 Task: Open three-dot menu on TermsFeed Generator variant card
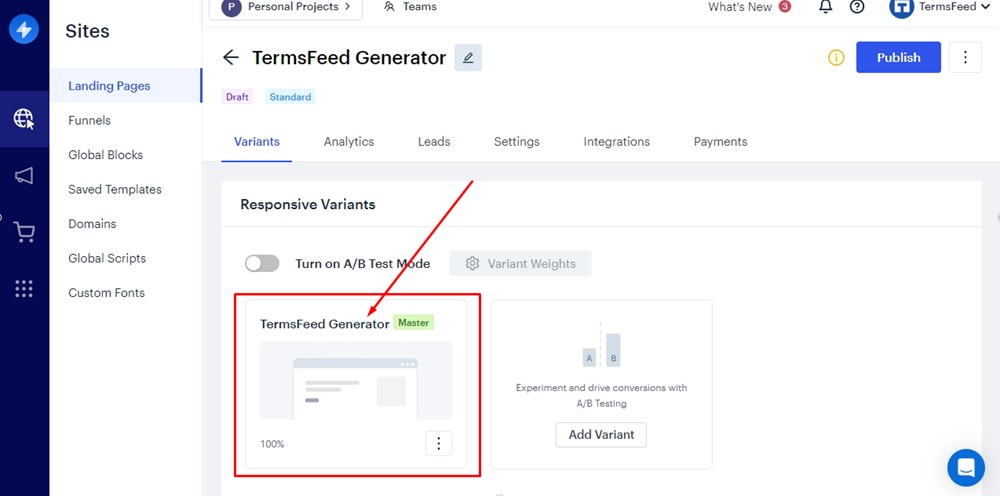point(439,444)
